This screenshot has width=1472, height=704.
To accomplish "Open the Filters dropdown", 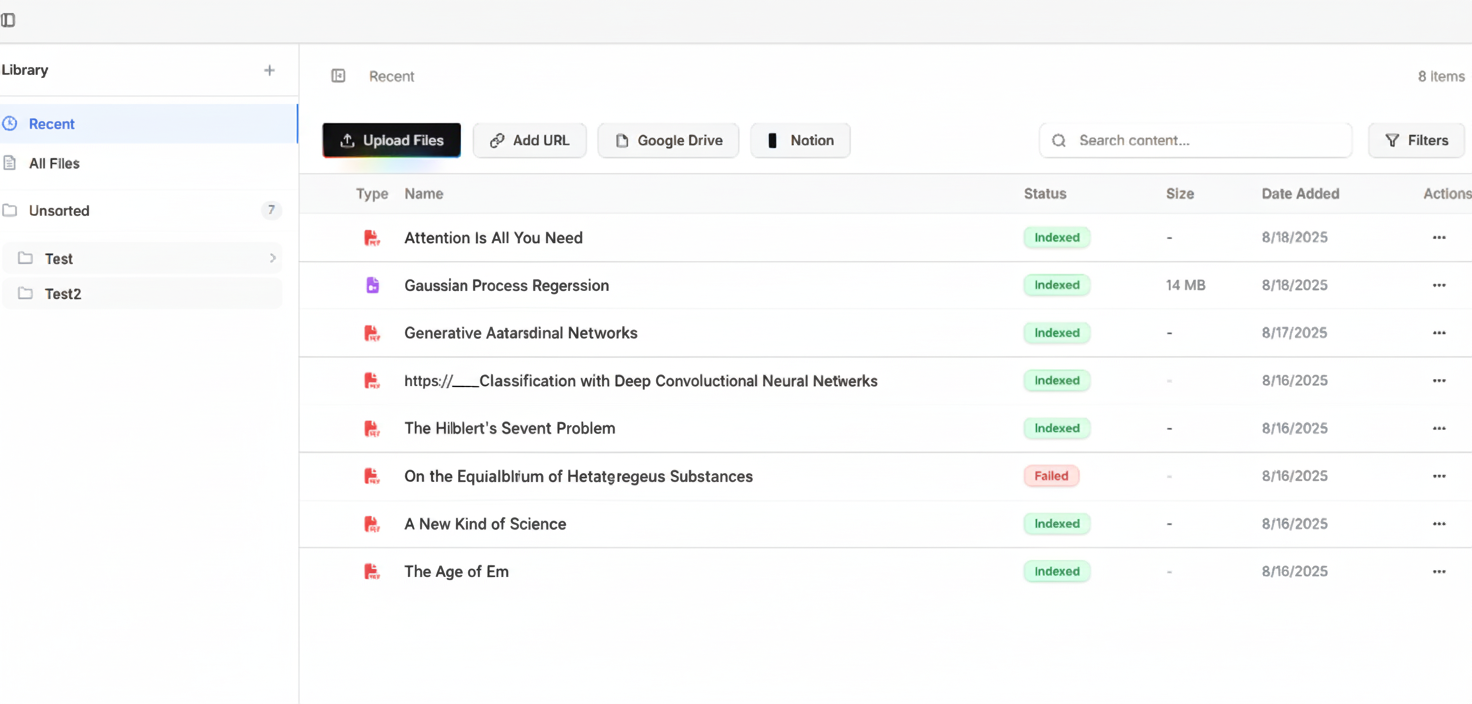I will click(x=1416, y=141).
